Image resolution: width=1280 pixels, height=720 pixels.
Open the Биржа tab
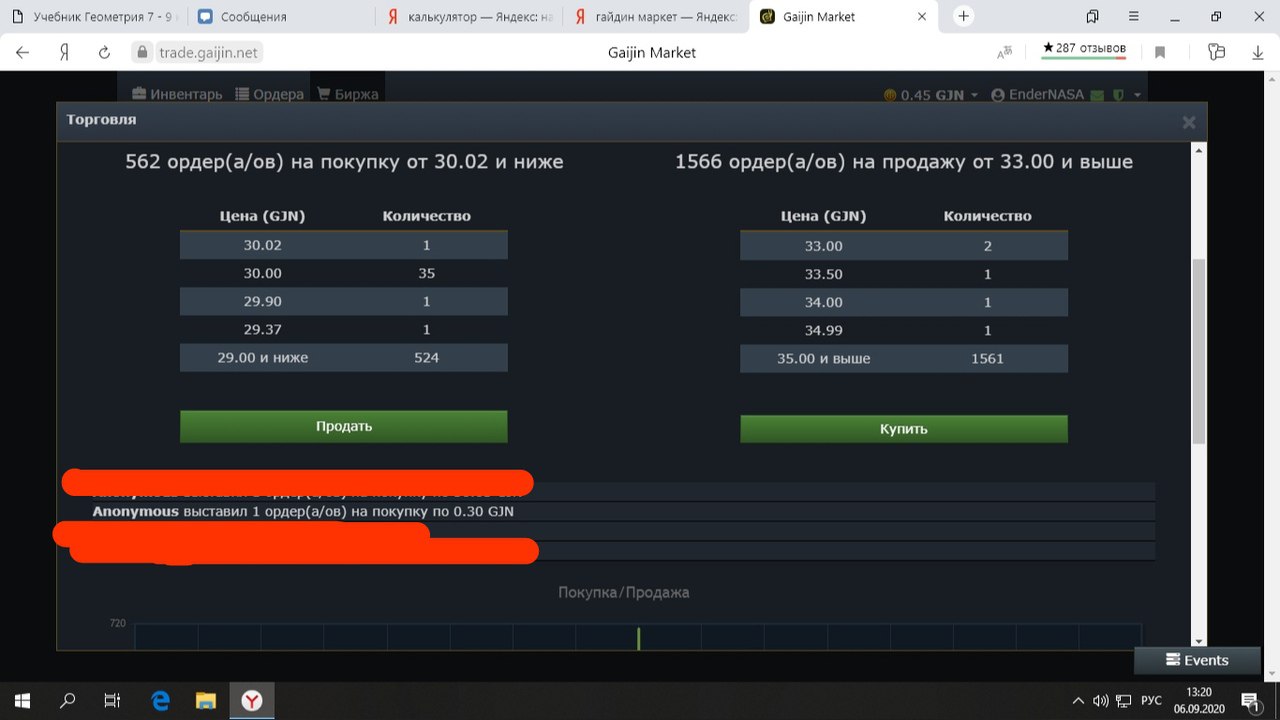348,94
